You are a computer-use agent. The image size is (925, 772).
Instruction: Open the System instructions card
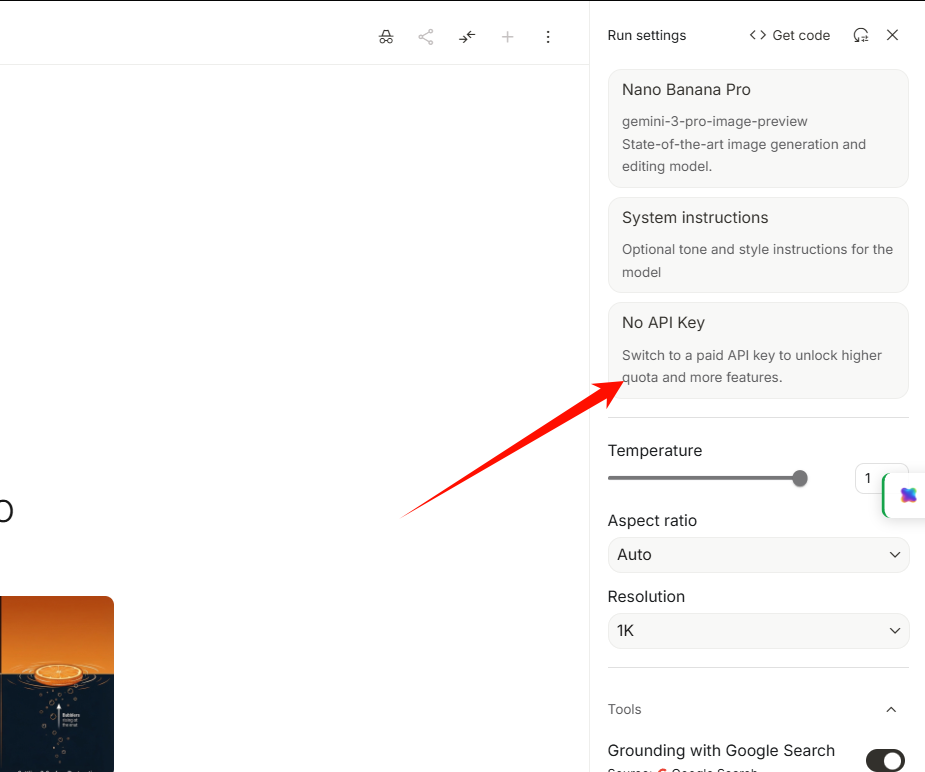pyautogui.click(x=758, y=245)
